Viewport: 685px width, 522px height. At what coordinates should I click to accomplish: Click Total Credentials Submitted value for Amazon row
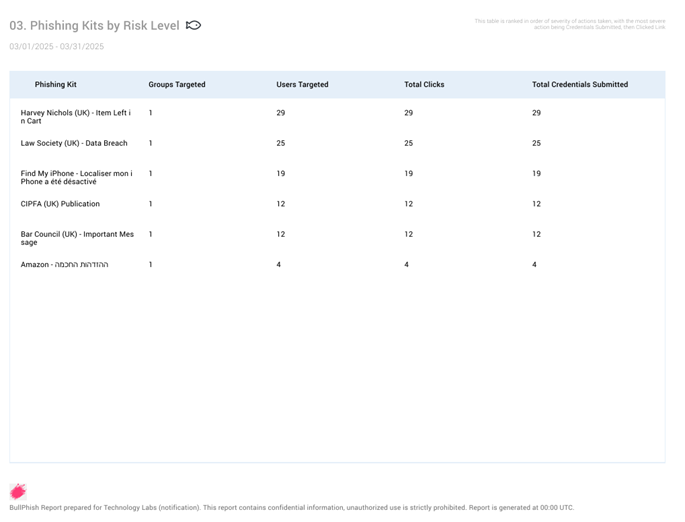point(534,265)
